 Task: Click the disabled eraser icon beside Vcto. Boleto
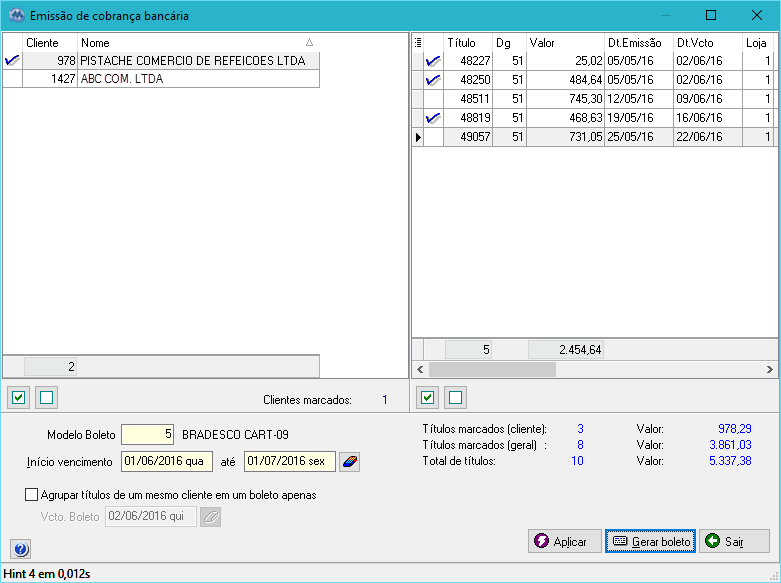(211, 517)
